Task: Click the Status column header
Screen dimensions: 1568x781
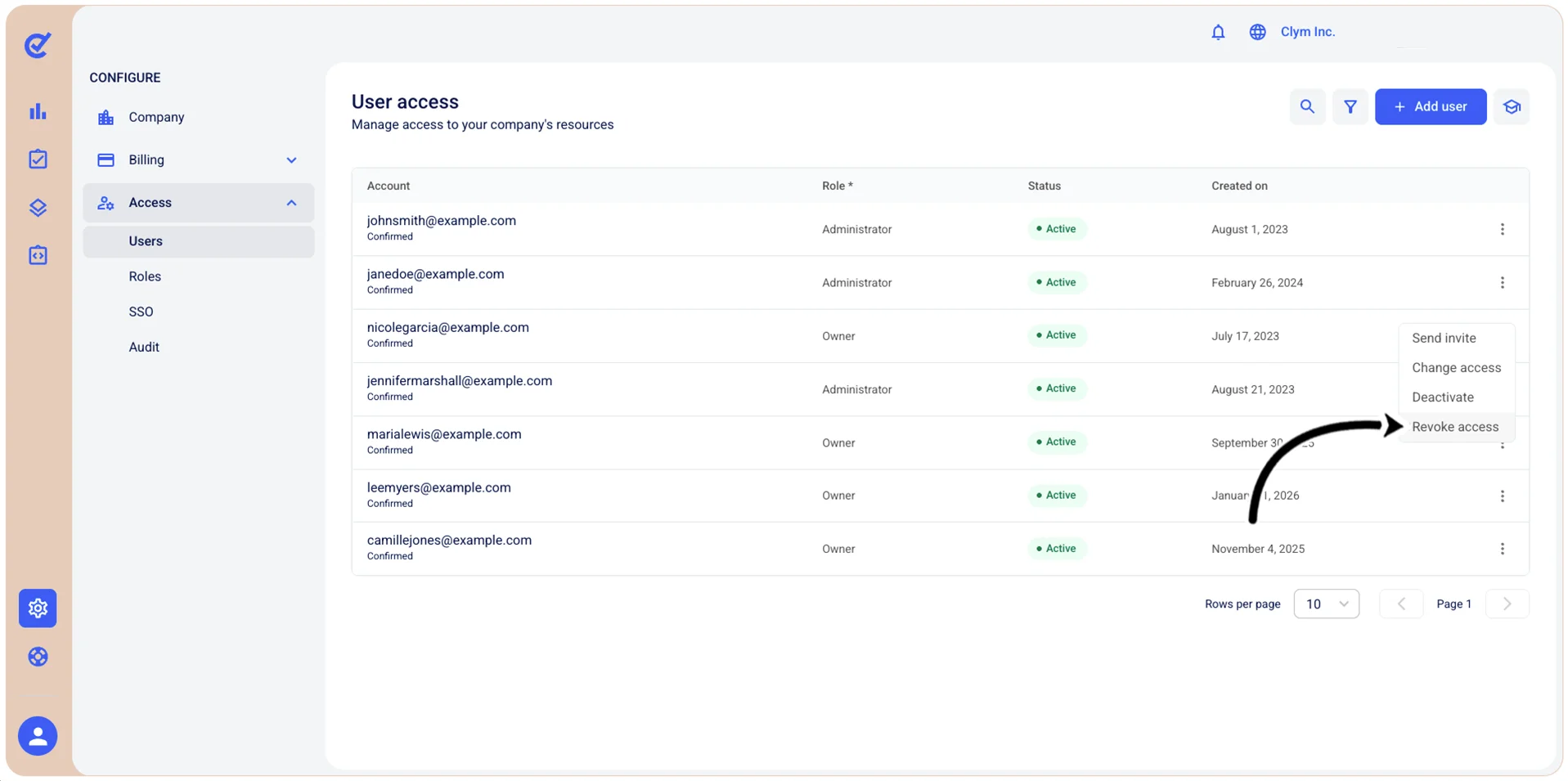Action: point(1044,186)
